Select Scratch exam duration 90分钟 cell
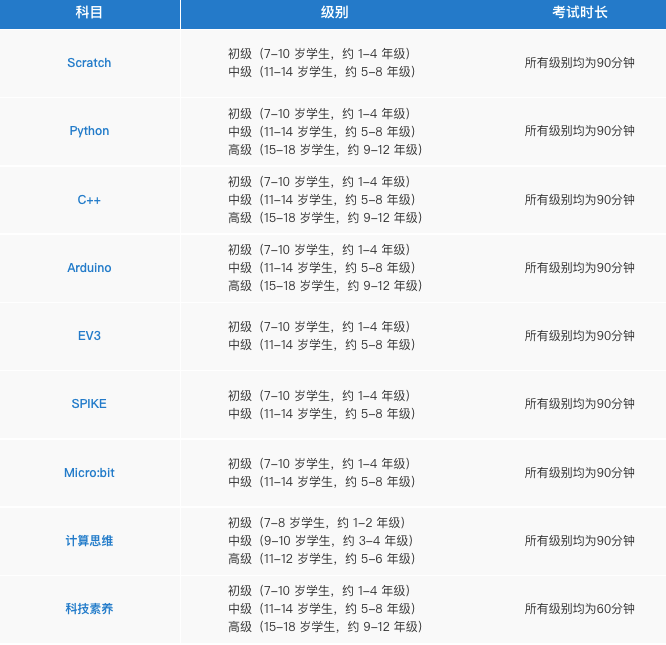Image resolution: width=666 pixels, height=645 pixels. [580, 63]
